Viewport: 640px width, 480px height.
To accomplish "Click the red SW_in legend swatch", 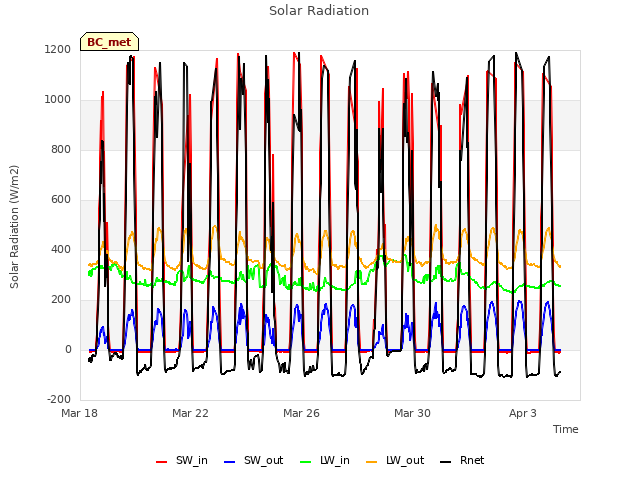I will tap(162, 462).
